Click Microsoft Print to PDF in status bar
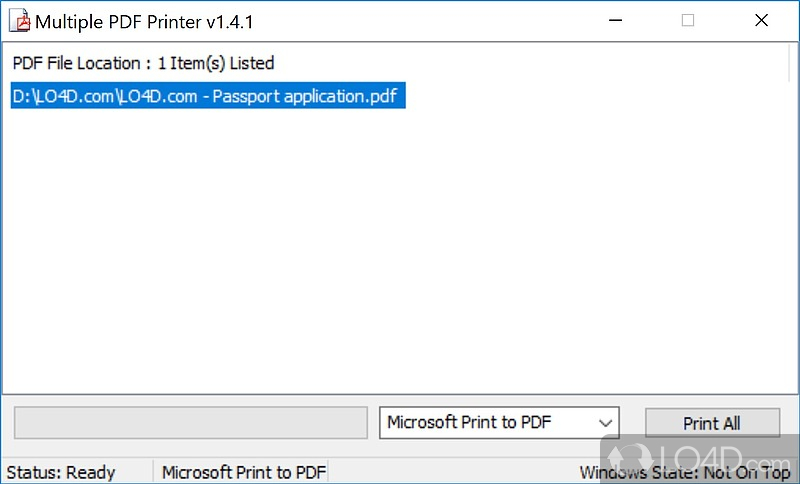Viewport: 800px width, 484px height. pos(243,472)
